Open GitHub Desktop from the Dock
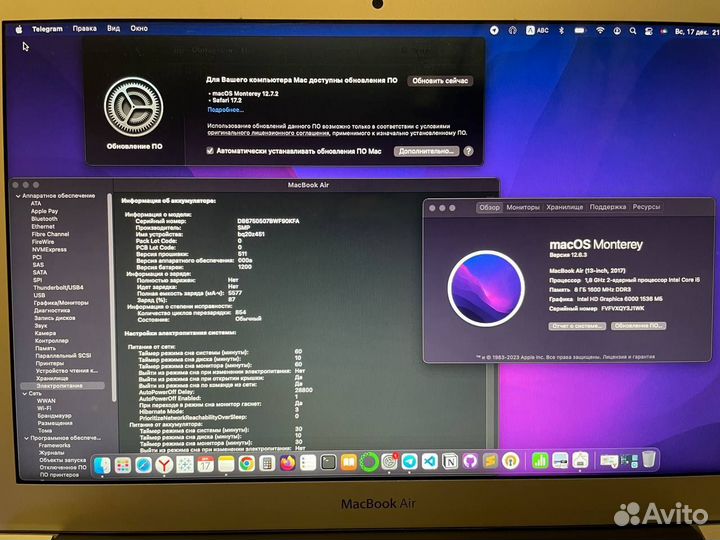The height and width of the screenshot is (540, 720). point(470,461)
